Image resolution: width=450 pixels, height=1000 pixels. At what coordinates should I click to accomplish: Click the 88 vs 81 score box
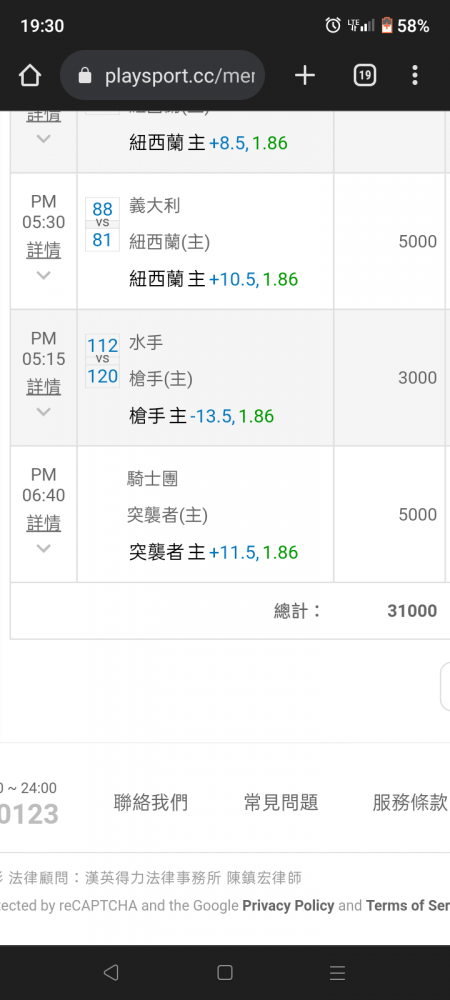(102, 224)
